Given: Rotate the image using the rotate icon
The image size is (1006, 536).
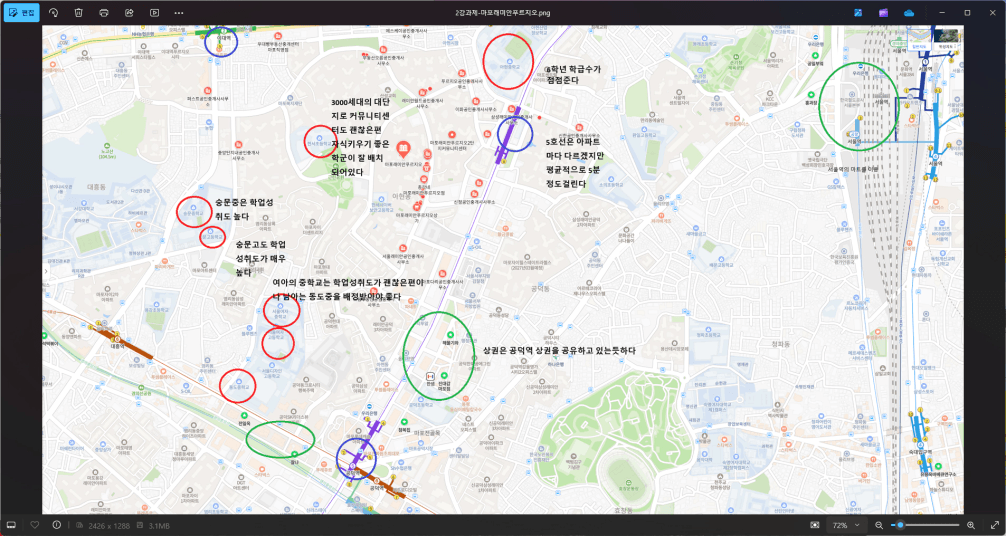Looking at the screenshot, I should (53, 12).
